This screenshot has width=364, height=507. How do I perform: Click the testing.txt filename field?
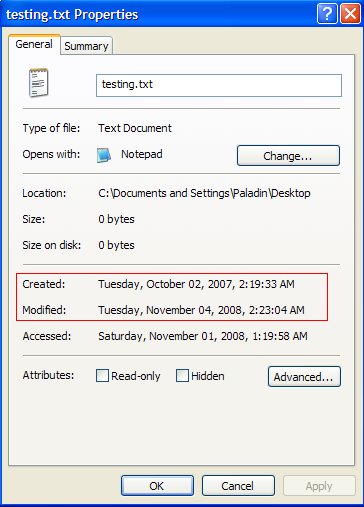click(219, 85)
